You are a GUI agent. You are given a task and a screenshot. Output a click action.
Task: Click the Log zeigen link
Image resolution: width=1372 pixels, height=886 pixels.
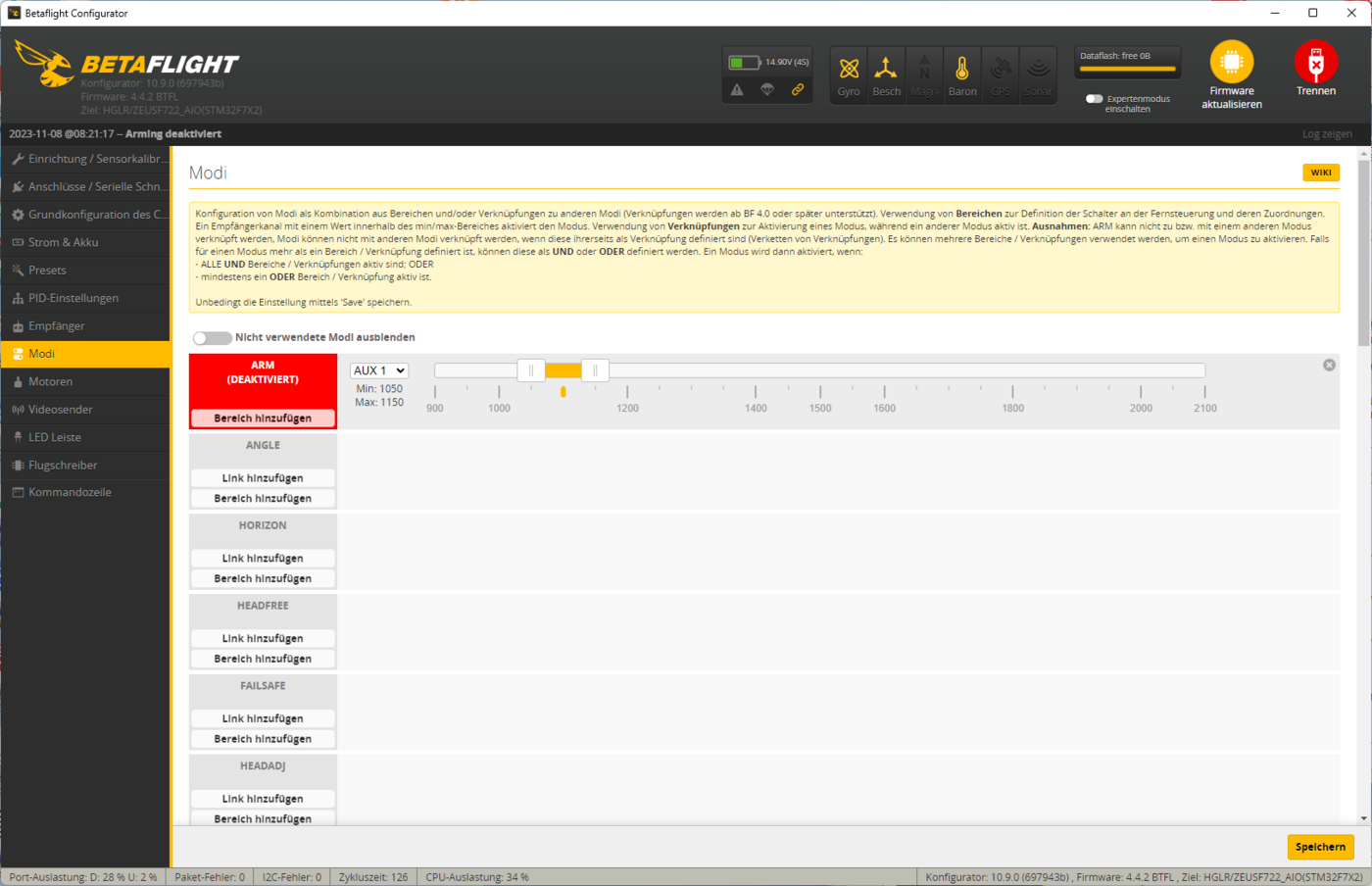click(1326, 134)
